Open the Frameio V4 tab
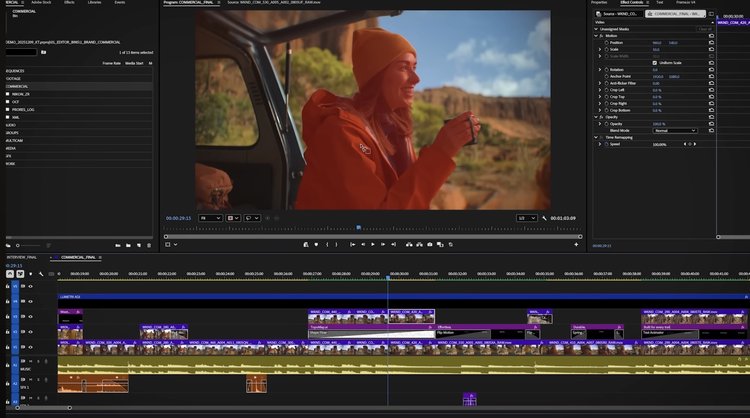This screenshot has height=418, width=750. (685, 2)
